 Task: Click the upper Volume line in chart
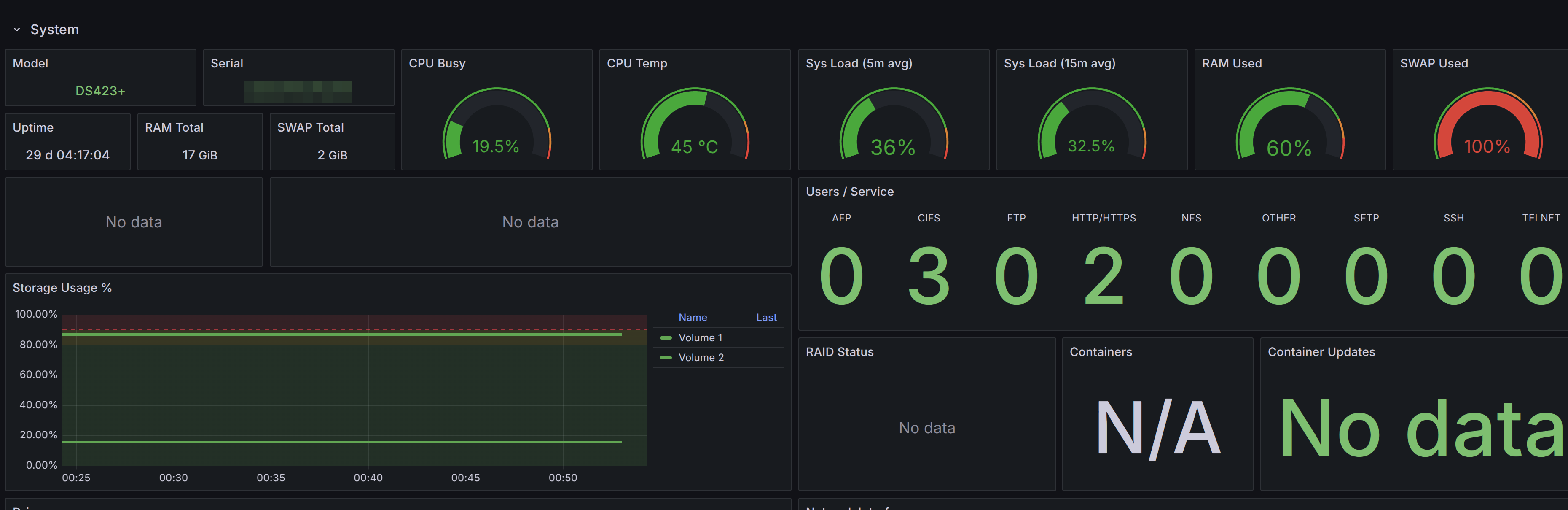[x=341, y=335]
